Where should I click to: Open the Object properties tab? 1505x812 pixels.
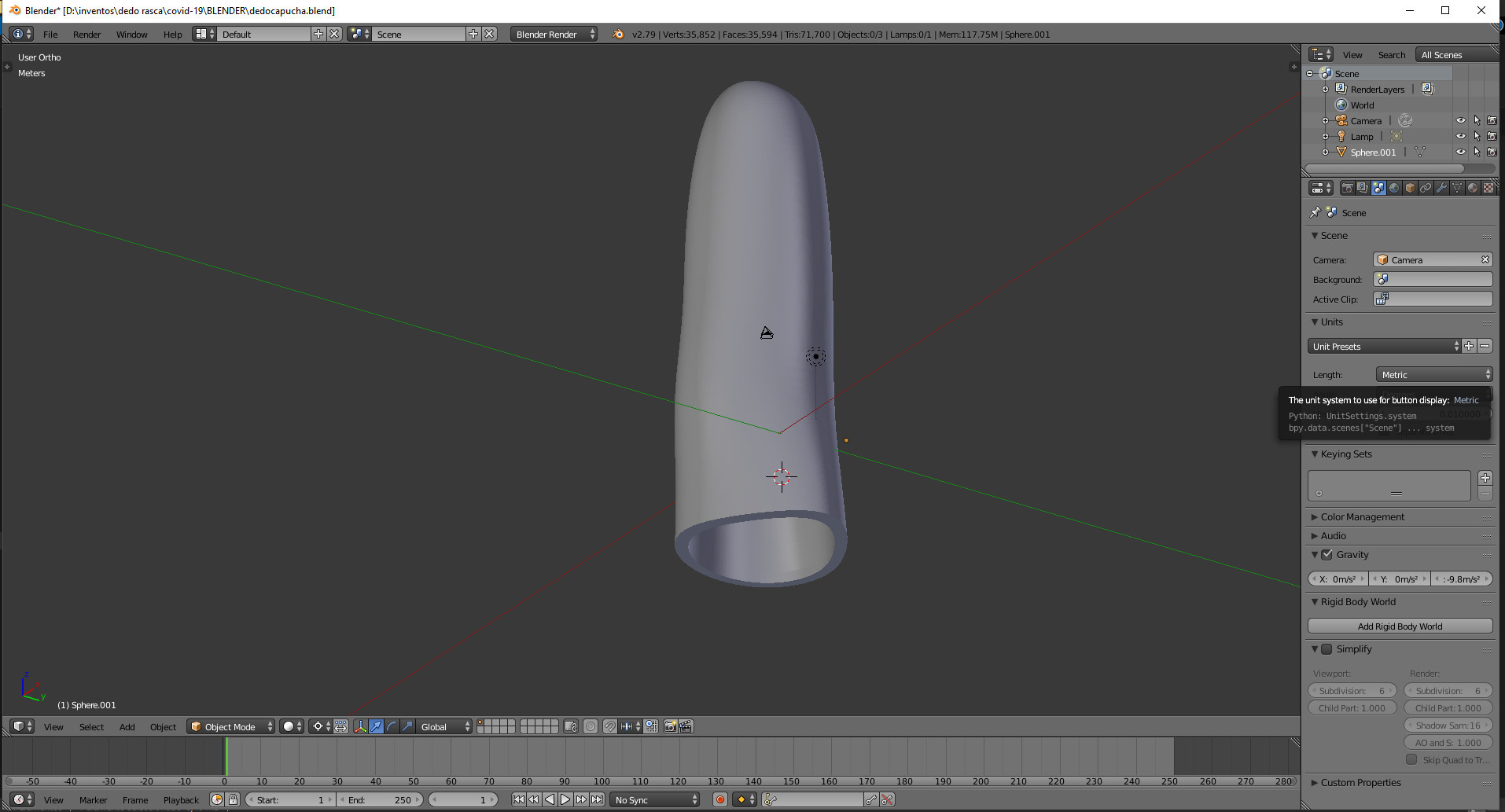pos(1410,188)
